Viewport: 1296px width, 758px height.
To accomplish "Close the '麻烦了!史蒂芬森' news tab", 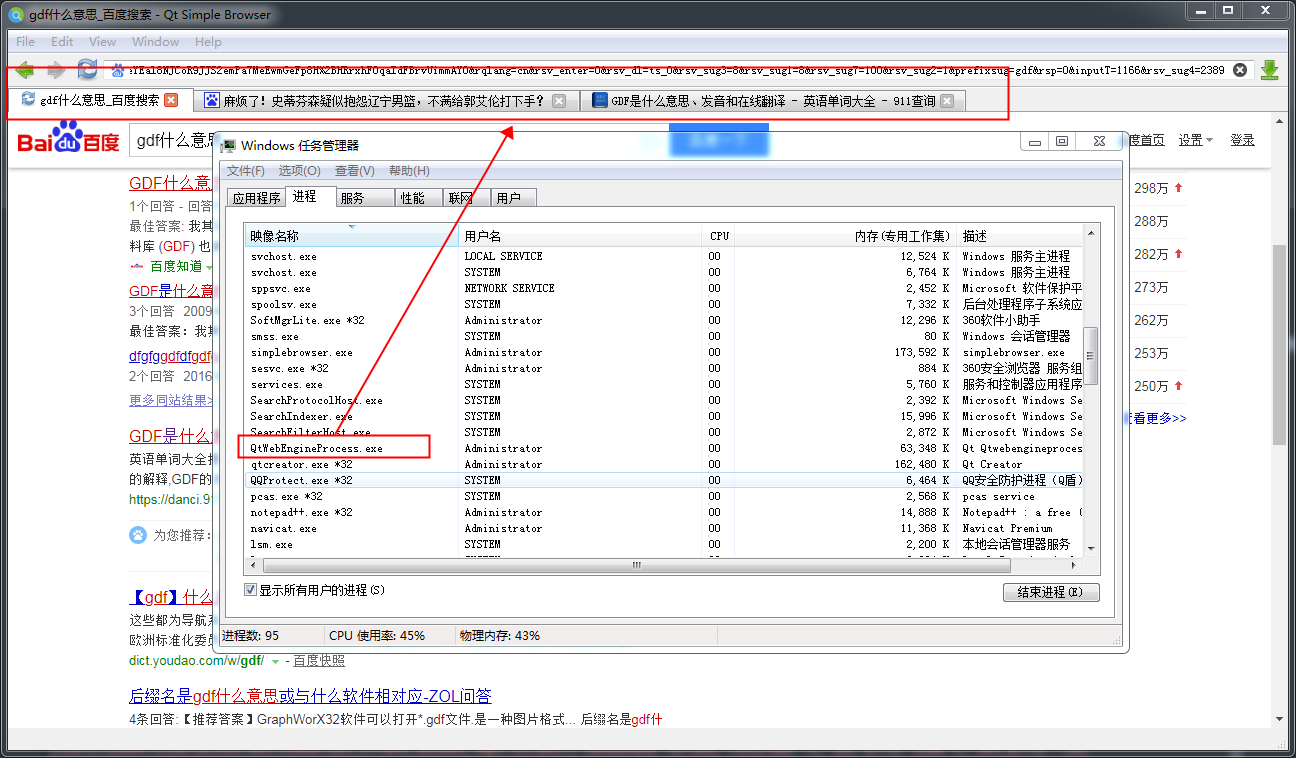I will 559,101.
